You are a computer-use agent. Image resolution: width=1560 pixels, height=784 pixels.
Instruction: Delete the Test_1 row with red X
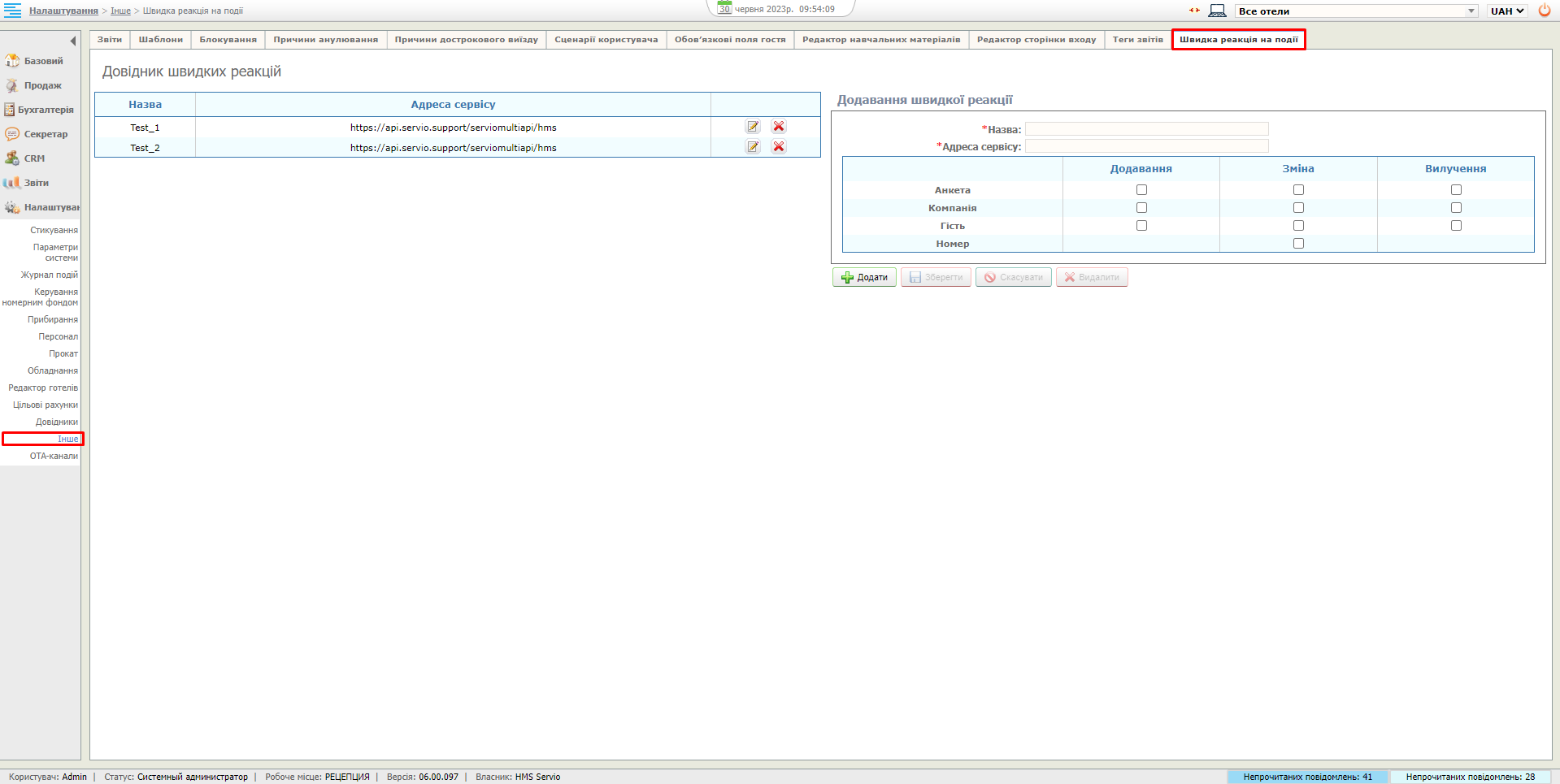coord(779,127)
